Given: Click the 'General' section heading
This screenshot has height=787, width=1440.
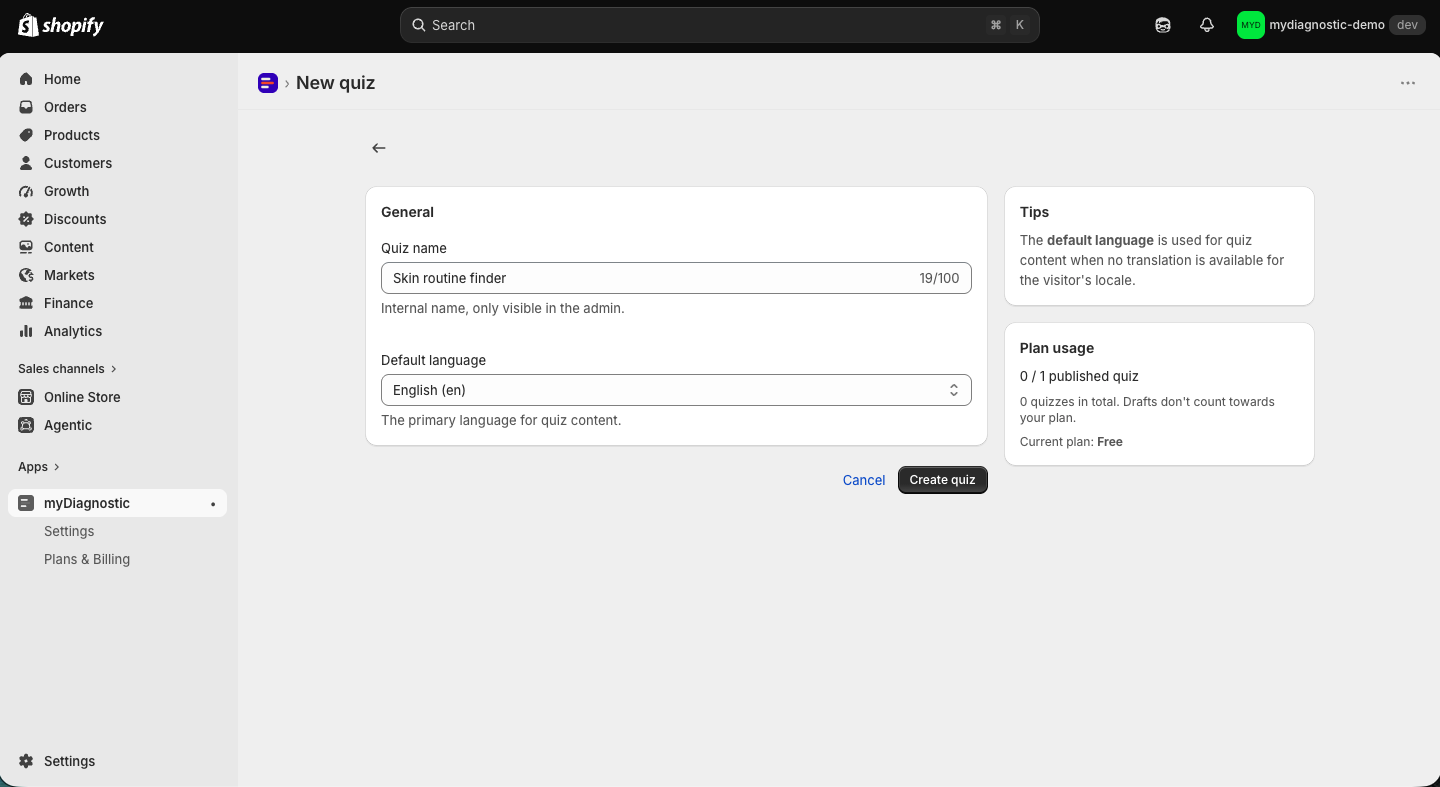Looking at the screenshot, I should [x=407, y=212].
